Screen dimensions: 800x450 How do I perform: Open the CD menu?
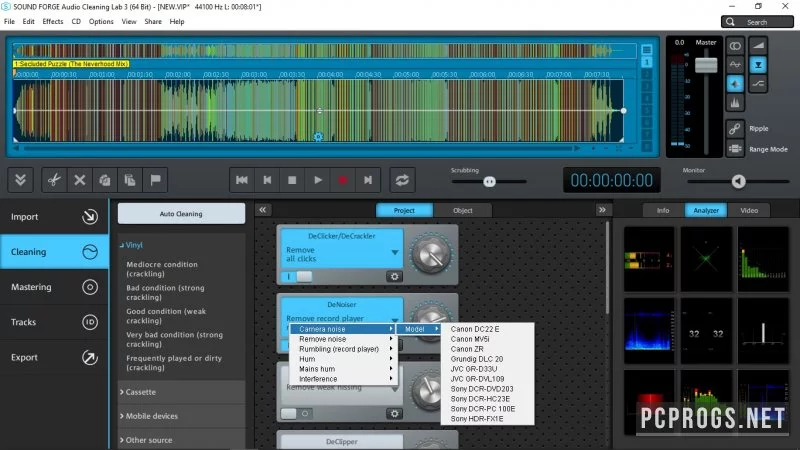(76, 21)
